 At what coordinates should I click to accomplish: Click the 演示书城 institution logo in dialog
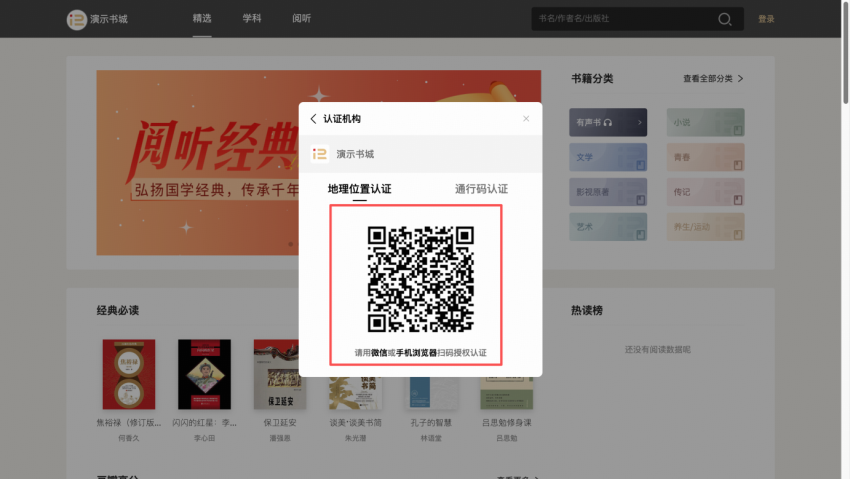[x=319, y=154]
